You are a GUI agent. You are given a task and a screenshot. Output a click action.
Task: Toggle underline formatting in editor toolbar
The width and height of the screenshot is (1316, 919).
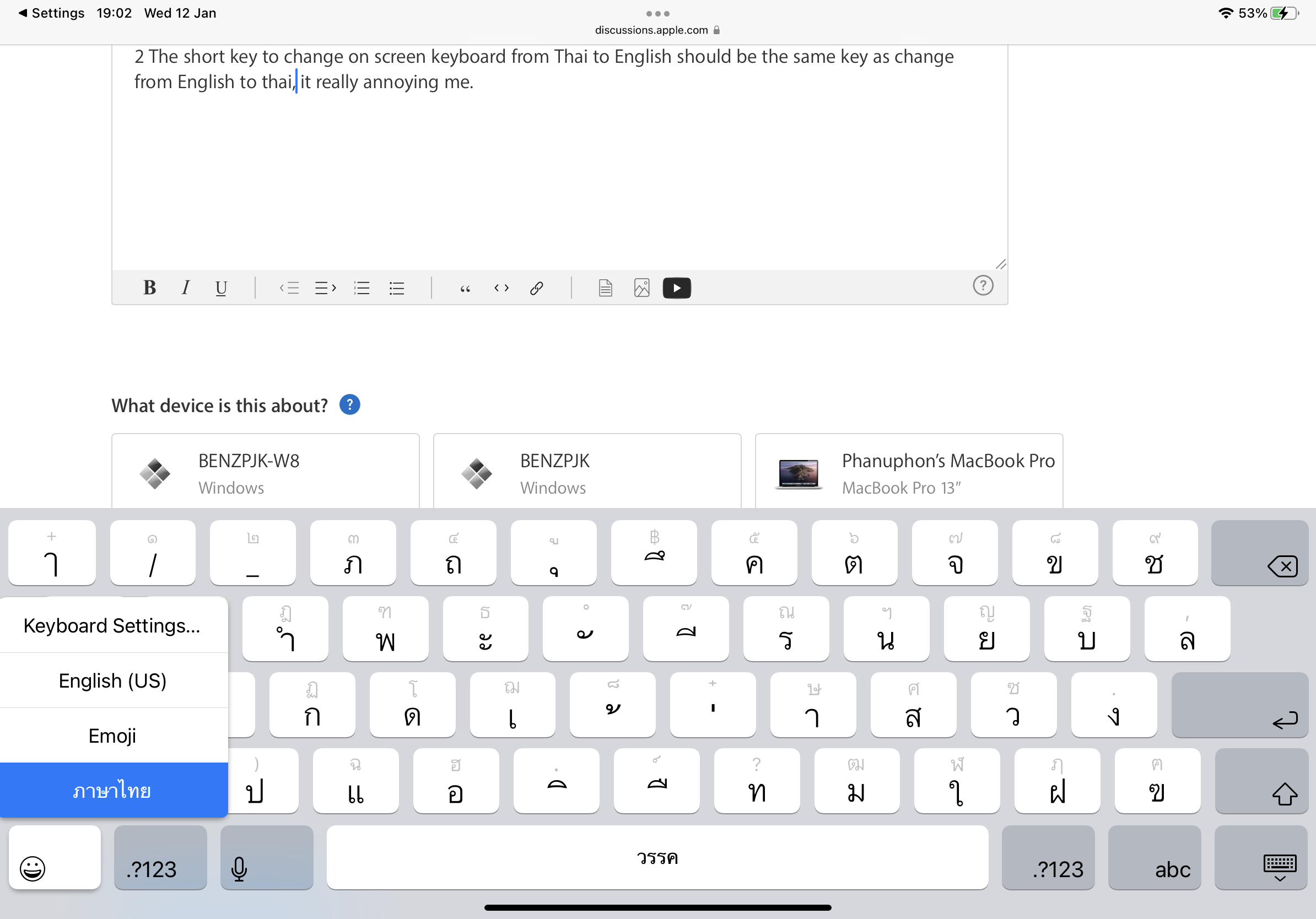tap(221, 288)
